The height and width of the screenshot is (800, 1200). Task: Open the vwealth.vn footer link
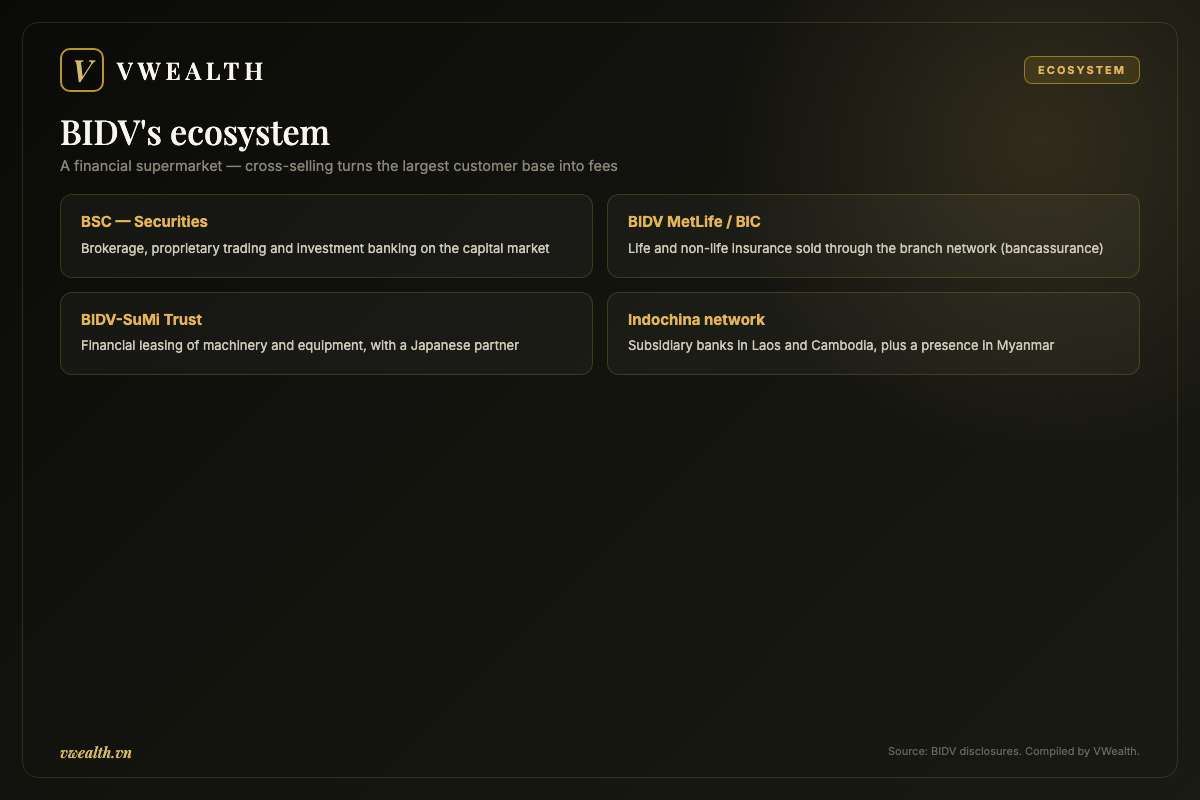pos(96,752)
